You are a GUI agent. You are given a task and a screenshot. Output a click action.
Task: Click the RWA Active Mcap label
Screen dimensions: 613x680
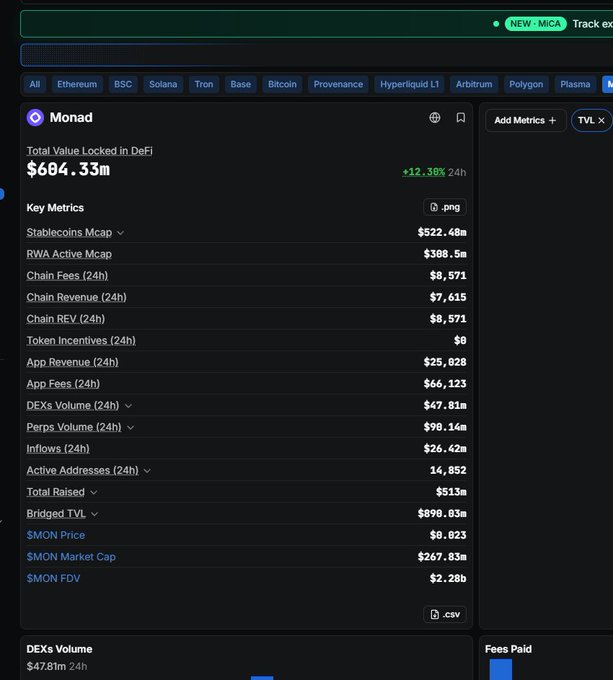point(69,254)
